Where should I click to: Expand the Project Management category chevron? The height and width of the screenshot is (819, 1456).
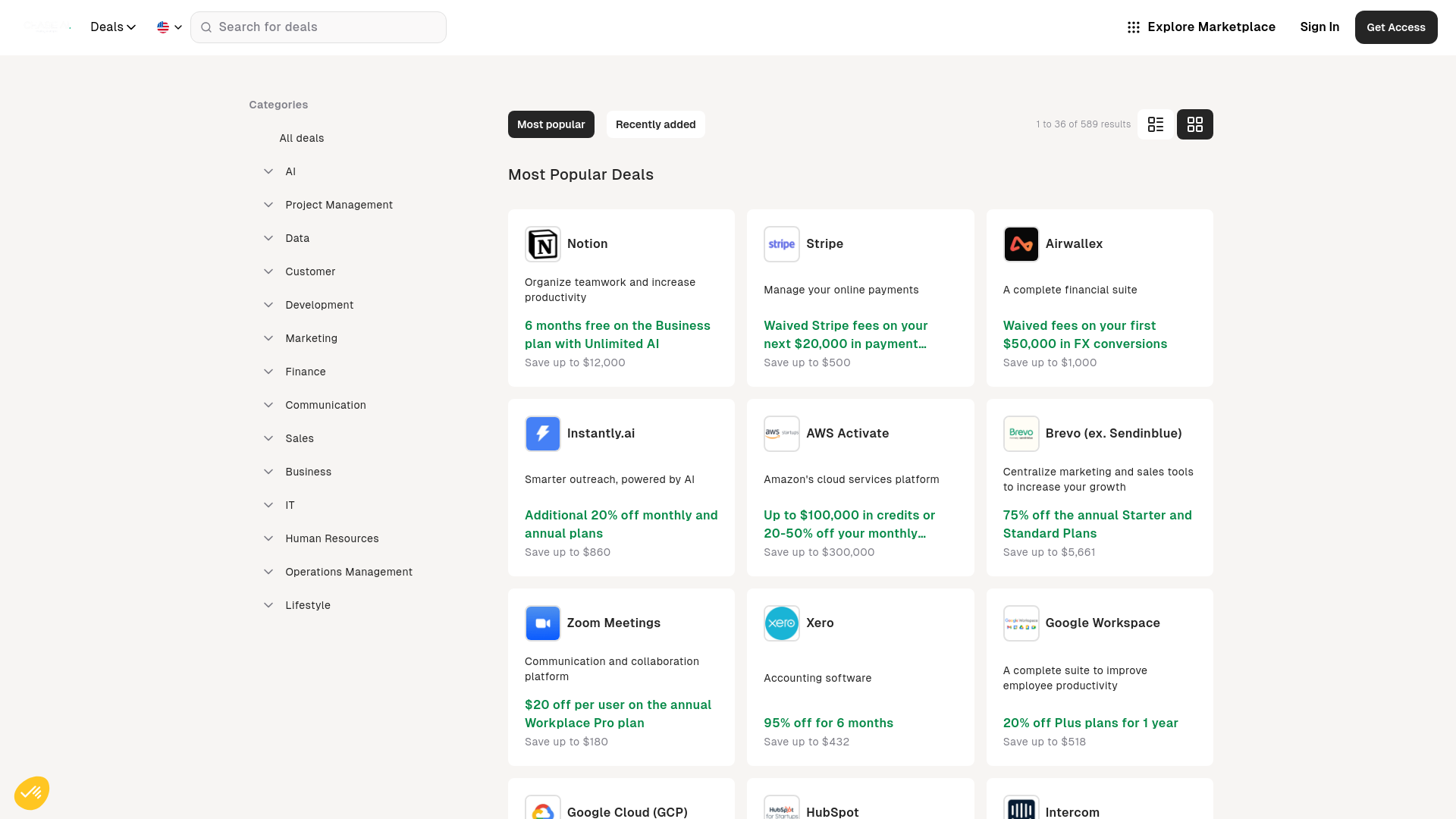(x=268, y=205)
